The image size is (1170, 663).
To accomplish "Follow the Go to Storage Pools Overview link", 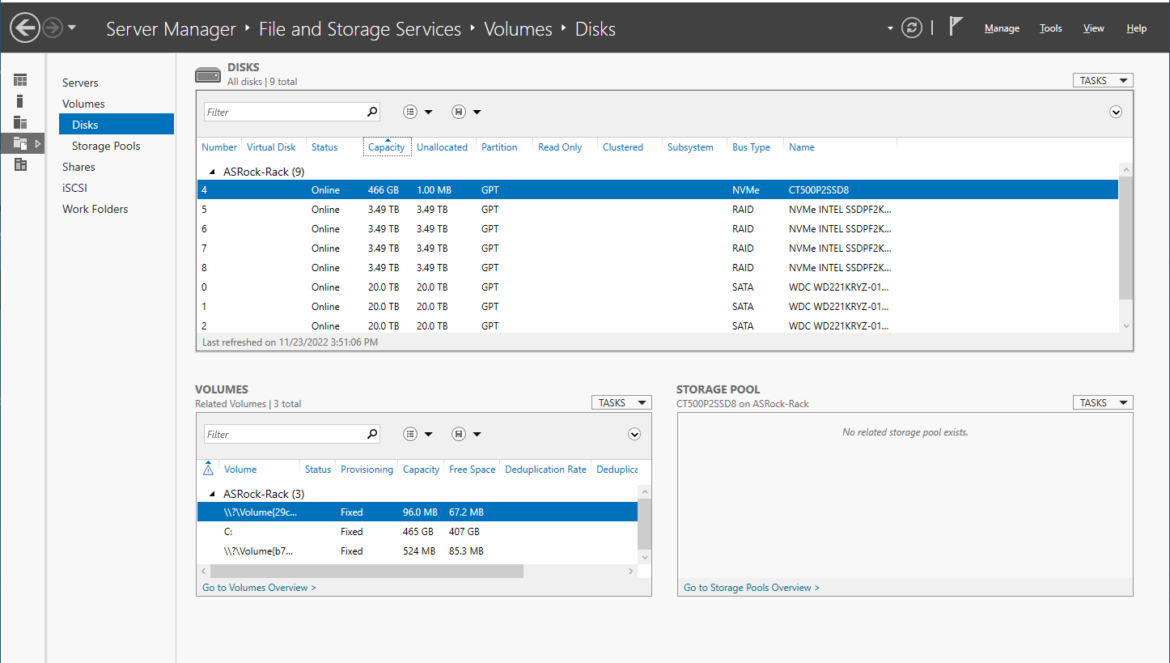I will coord(751,588).
